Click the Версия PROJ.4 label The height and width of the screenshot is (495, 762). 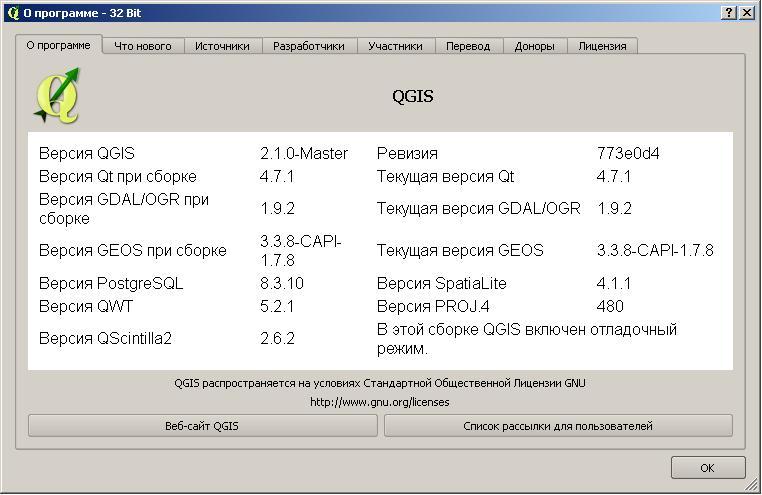(x=433, y=307)
